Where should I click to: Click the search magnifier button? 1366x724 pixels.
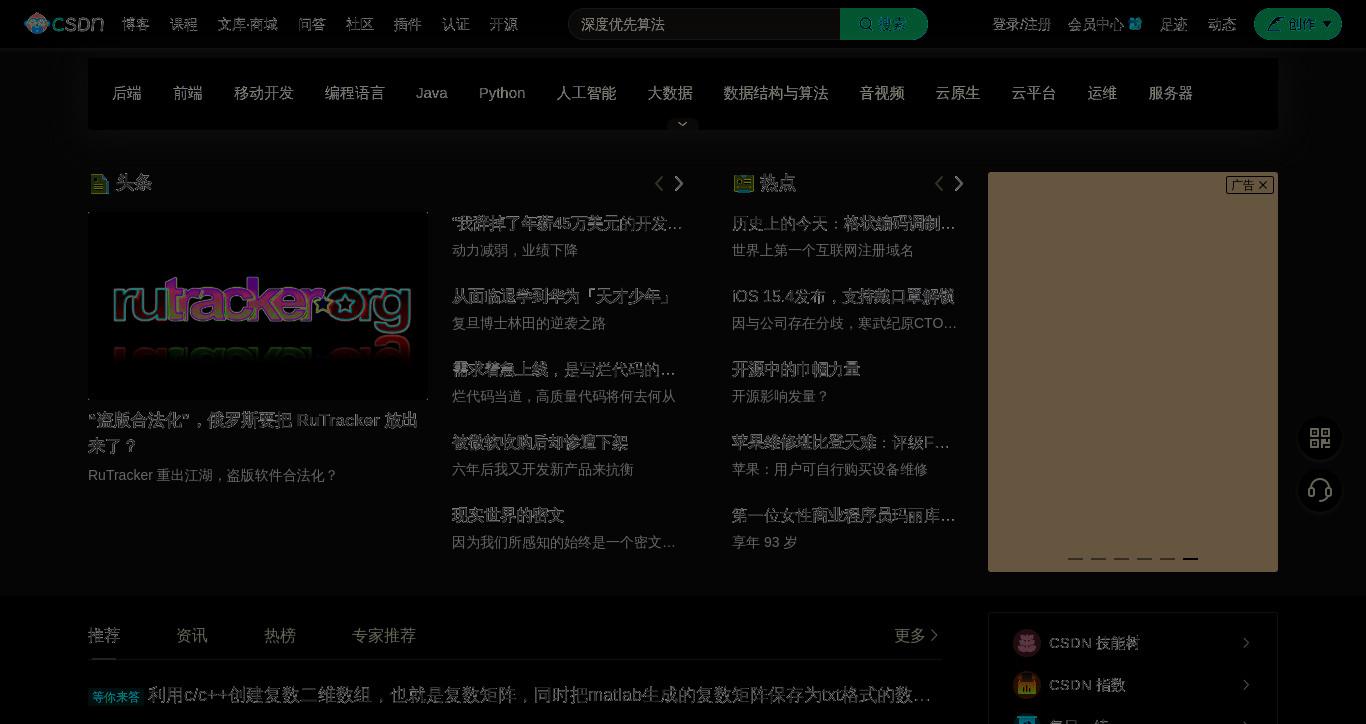click(884, 24)
